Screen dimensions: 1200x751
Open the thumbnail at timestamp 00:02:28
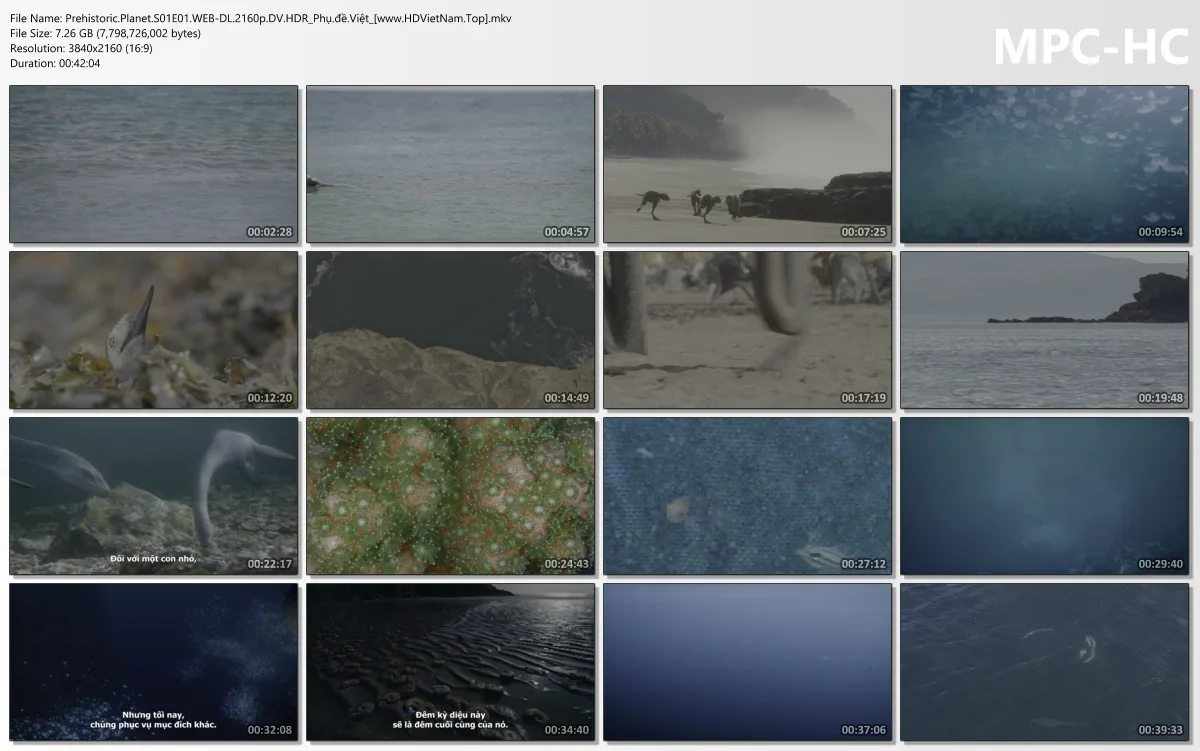coord(152,164)
